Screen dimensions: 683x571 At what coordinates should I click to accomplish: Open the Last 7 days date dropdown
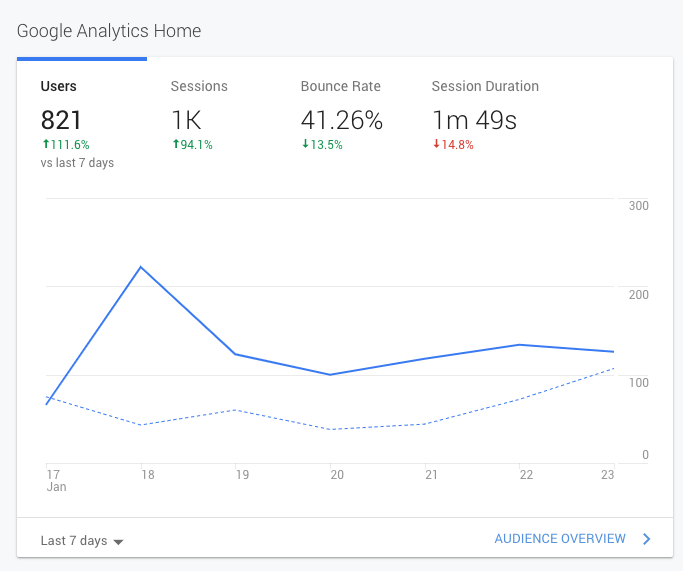click(x=82, y=541)
